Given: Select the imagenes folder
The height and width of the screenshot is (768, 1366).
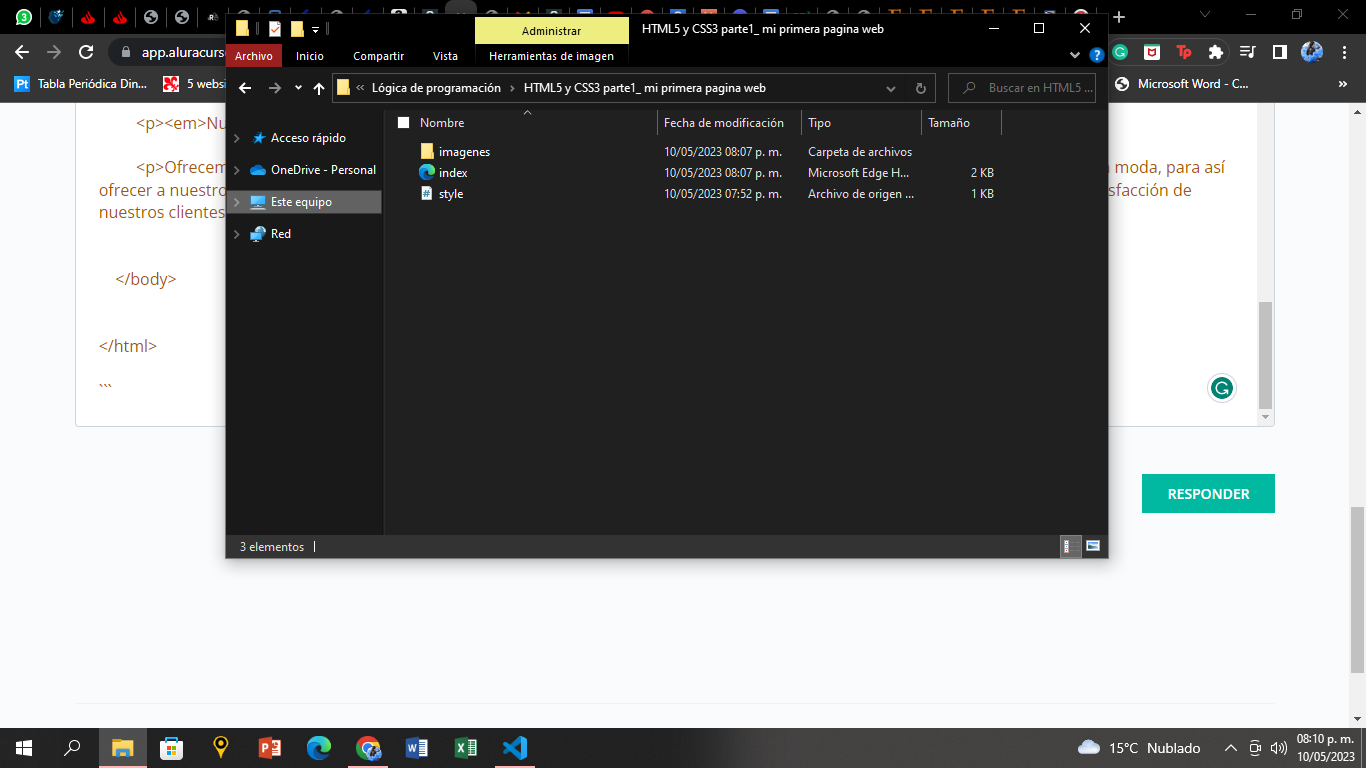Looking at the screenshot, I should pos(464,152).
